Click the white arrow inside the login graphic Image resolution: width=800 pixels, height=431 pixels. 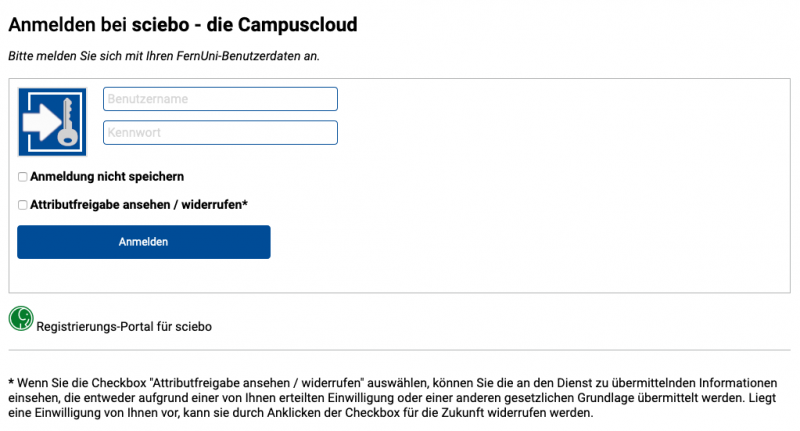pyautogui.click(x=43, y=121)
